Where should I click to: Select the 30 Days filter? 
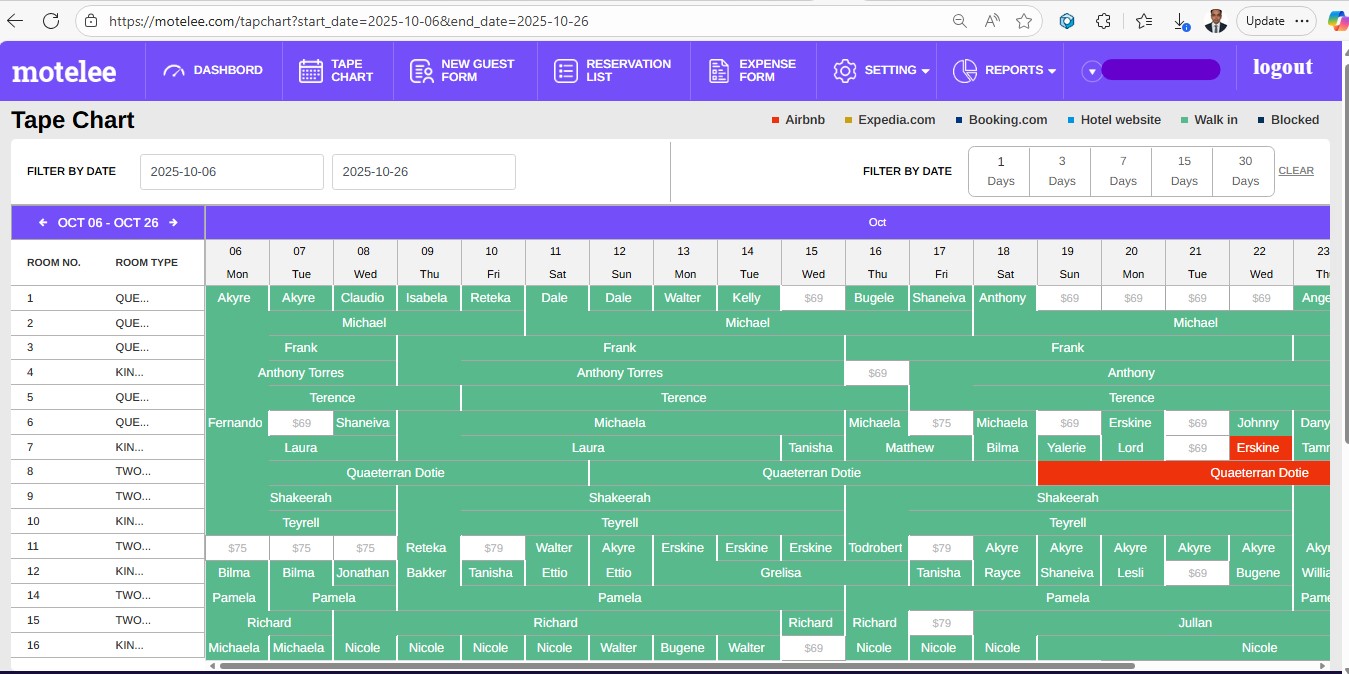coord(1244,171)
